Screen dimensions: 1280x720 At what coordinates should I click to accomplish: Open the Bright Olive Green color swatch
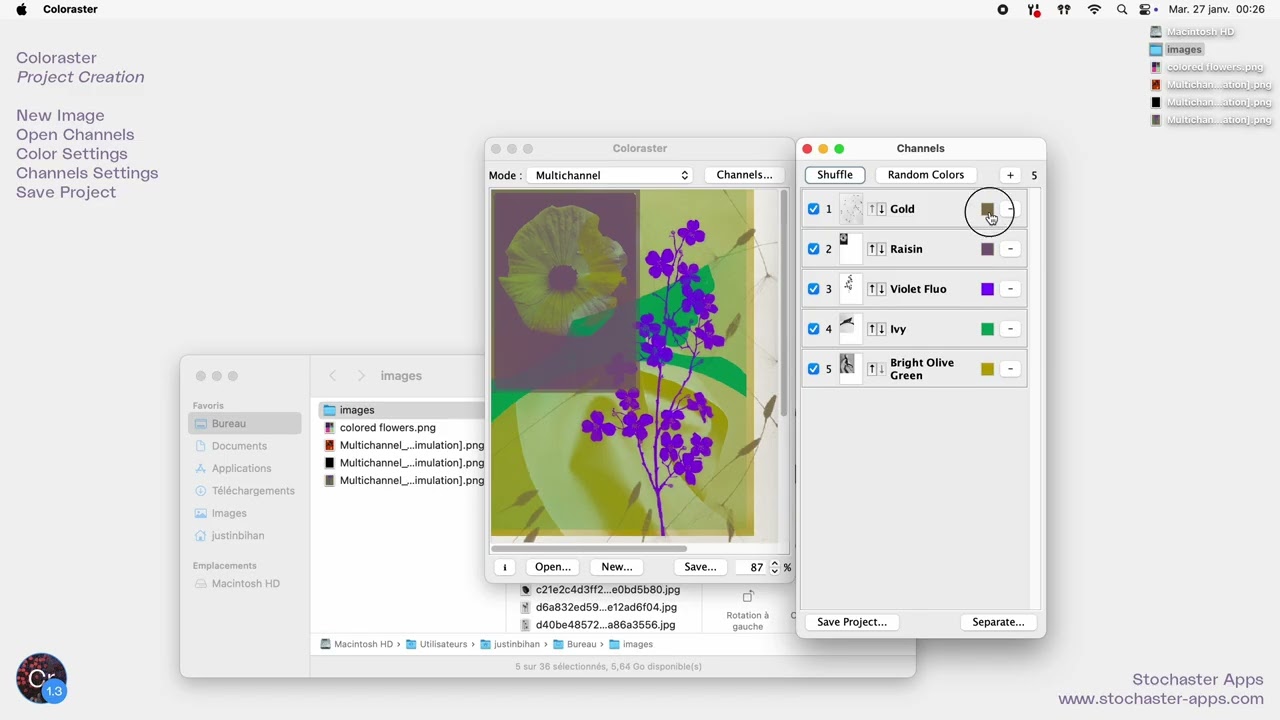coord(987,369)
